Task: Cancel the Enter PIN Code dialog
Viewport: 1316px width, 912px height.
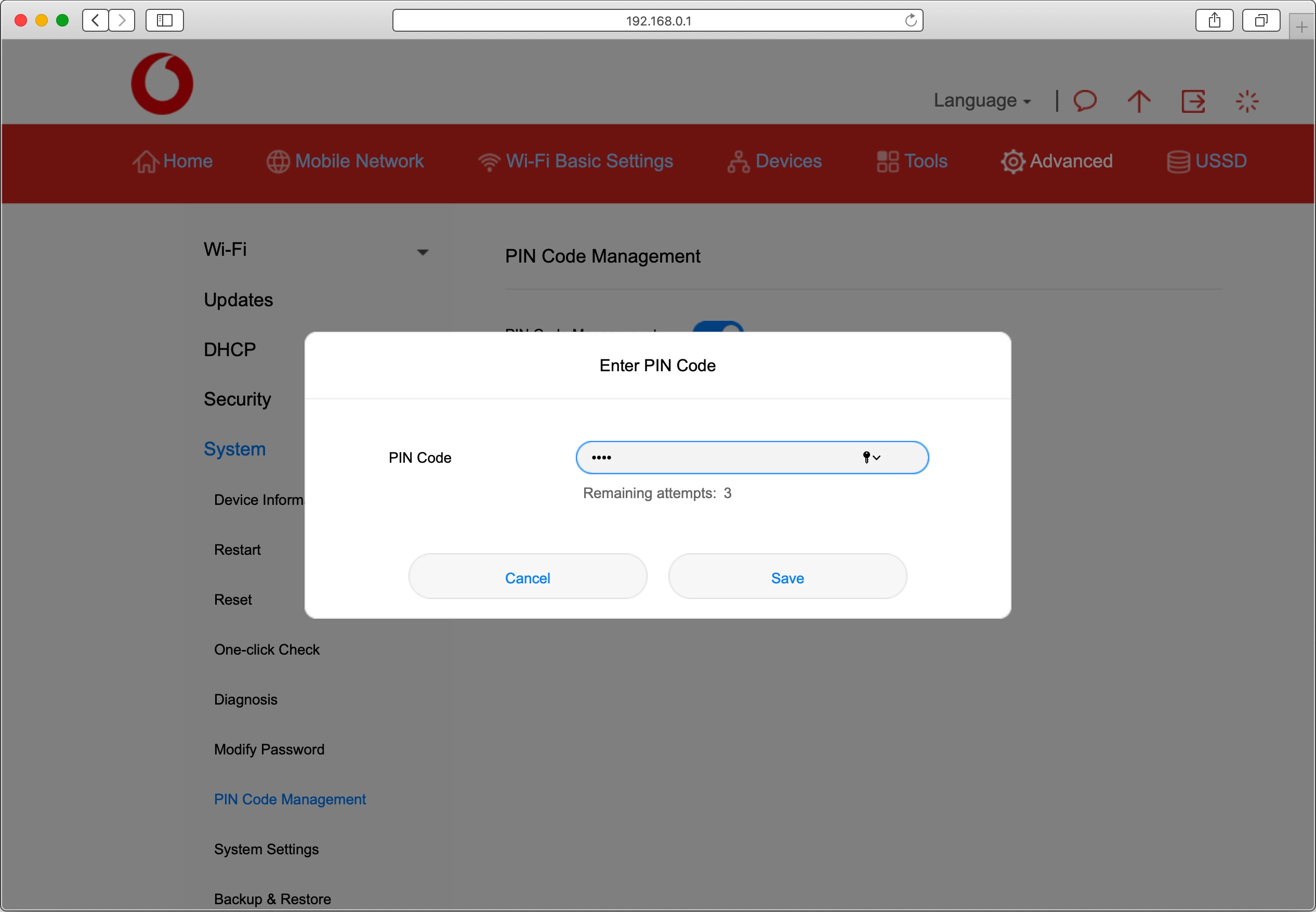Action: 527,577
